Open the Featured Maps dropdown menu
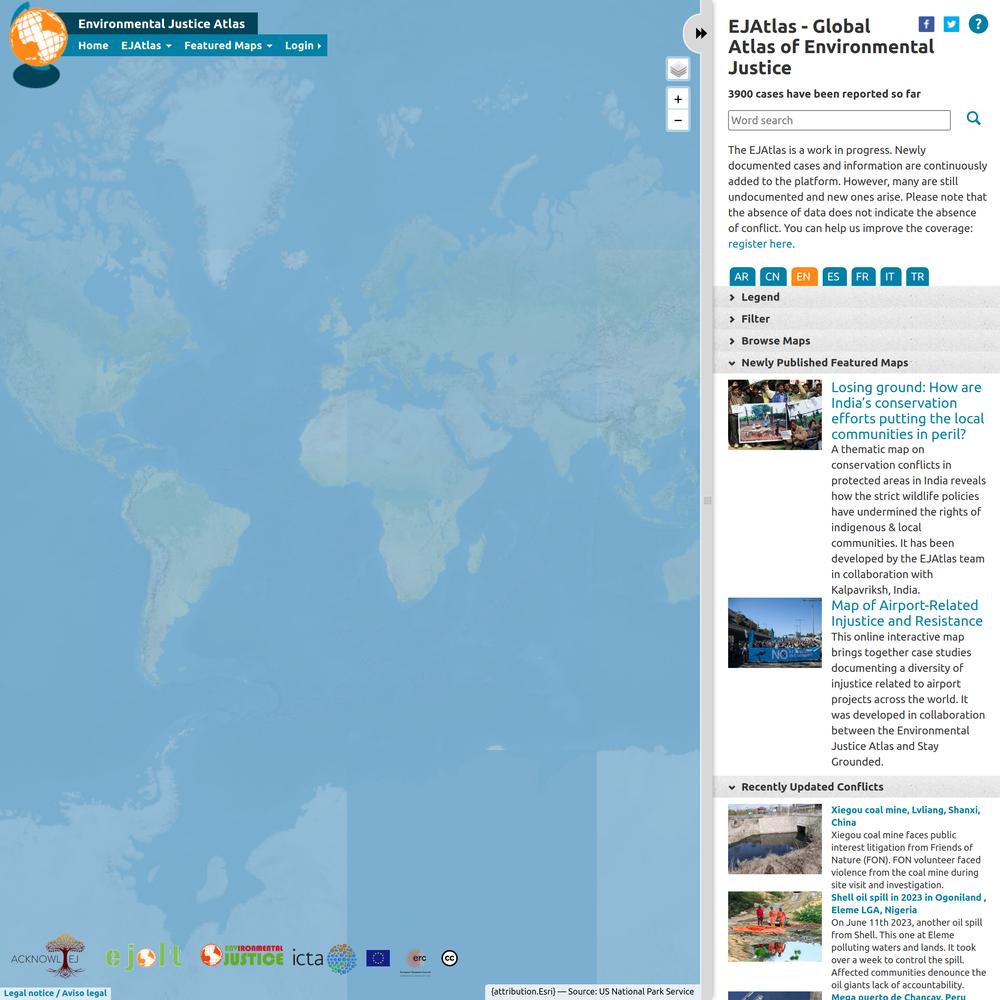 228,45
